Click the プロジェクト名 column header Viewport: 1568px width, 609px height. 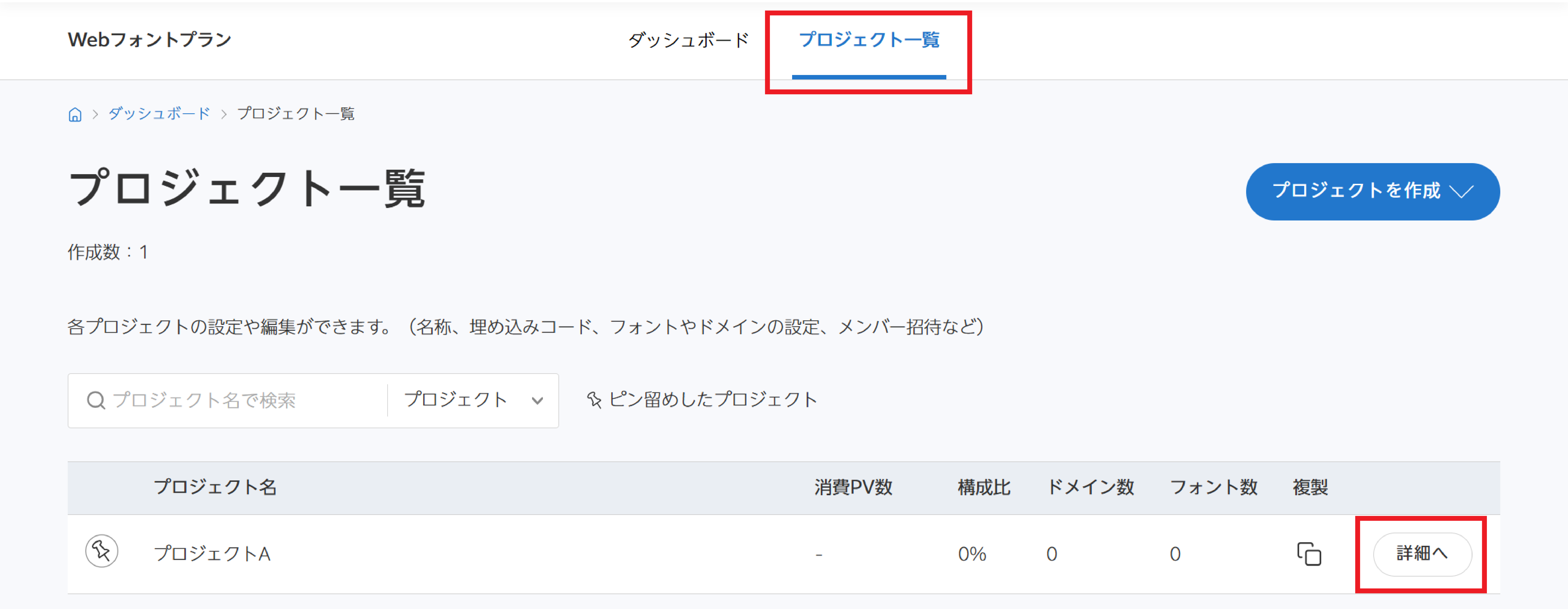click(215, 487)
